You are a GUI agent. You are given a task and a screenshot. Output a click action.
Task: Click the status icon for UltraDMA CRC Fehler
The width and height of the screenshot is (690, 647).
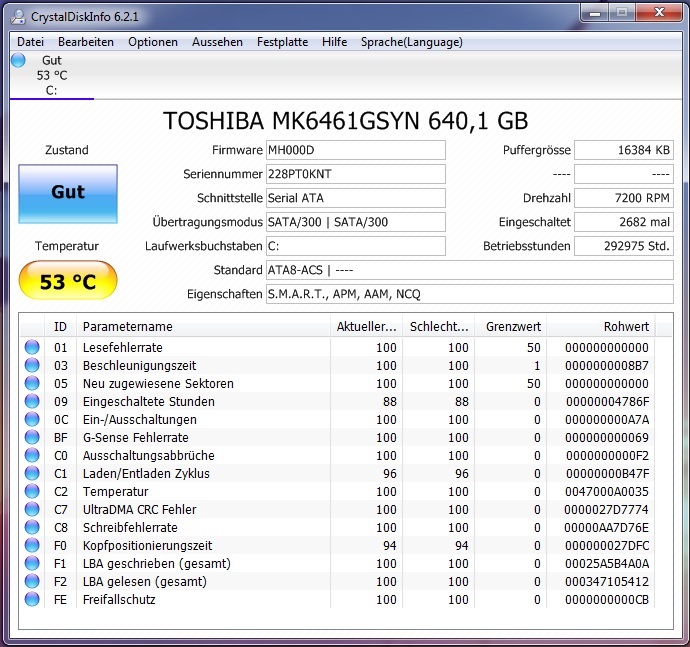(32, 509)
